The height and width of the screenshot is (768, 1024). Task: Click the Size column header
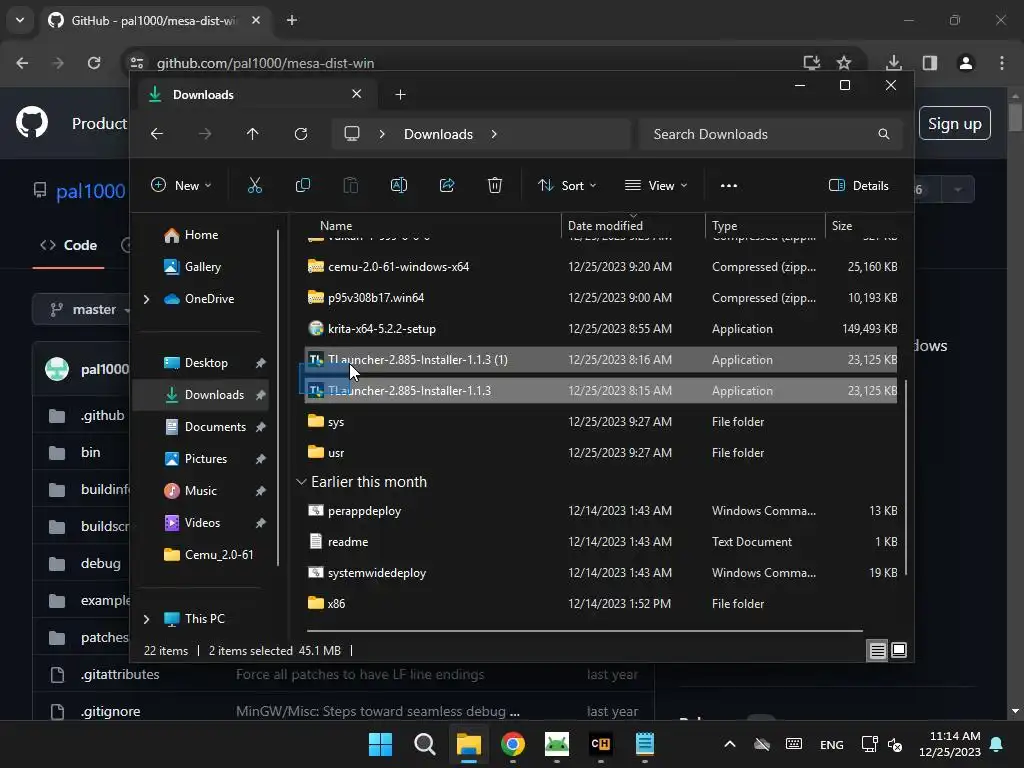click(x=842, y=226)
